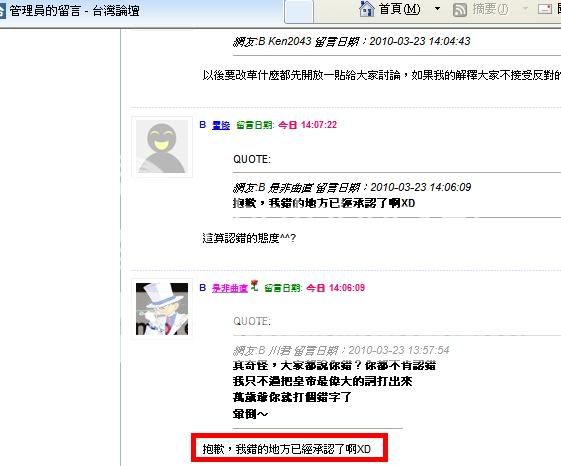Select the 管理員的留言 - 台灣論壇 tab
The height and width of the screenshot is (466, 561).
141,12
